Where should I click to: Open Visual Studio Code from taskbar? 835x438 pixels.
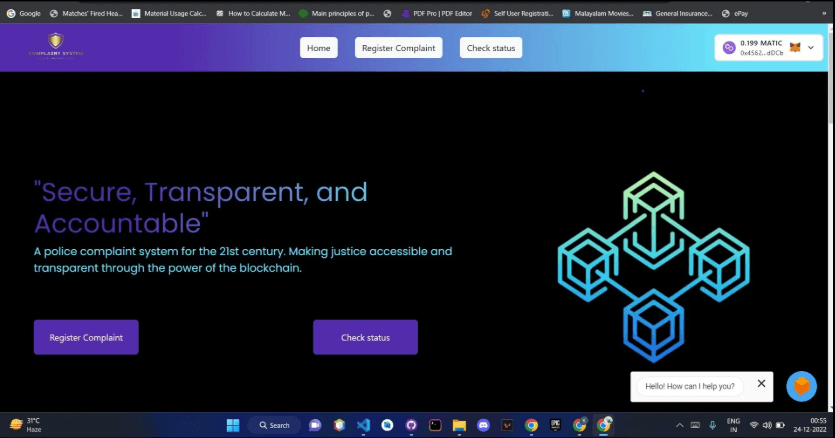(363, 425)
